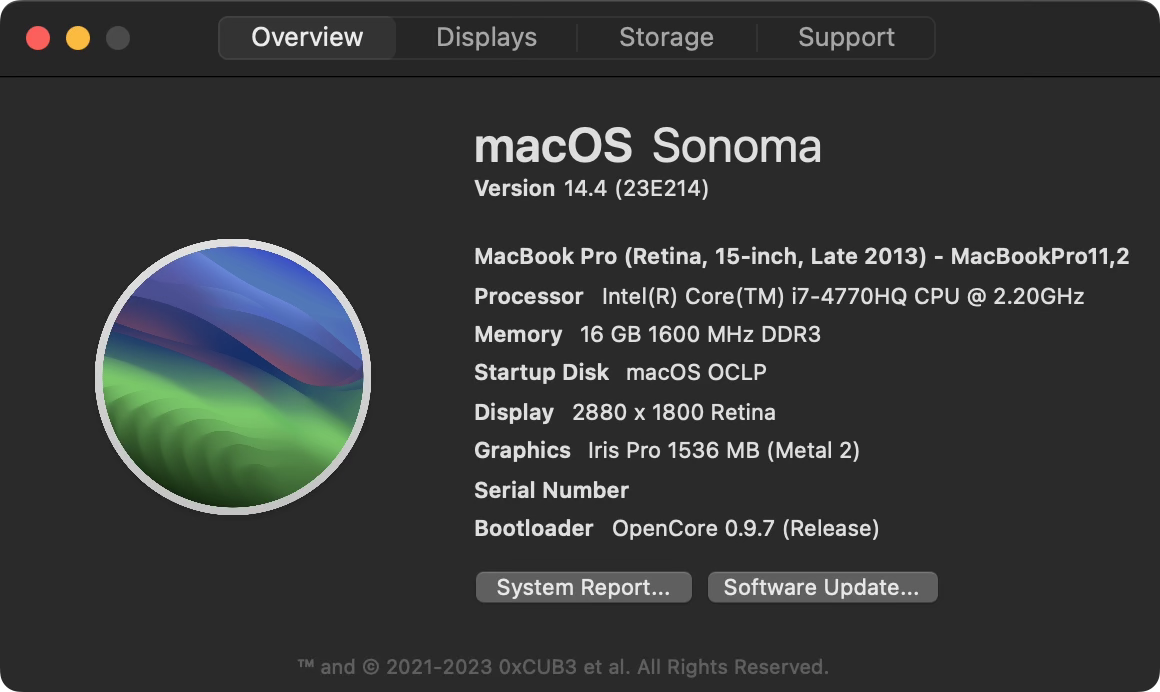The image size is (1160, 692).
Task: Select the Storage tab
Action: point(666,38)
